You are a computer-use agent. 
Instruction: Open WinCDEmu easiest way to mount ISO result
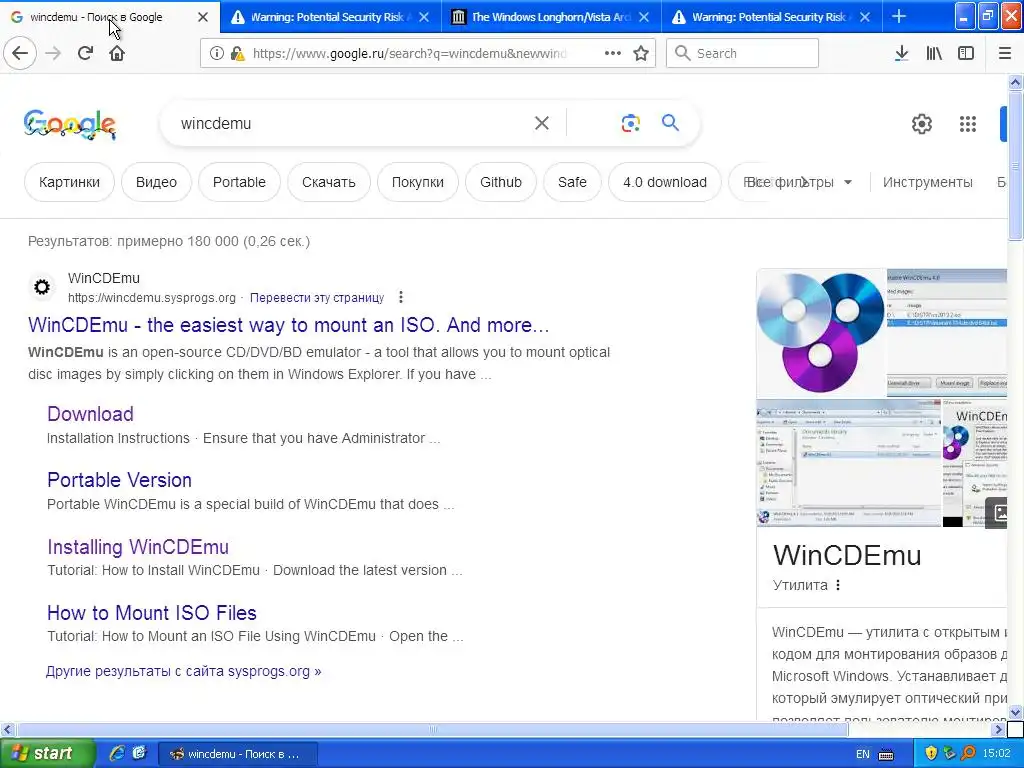[x=289, y=325]
